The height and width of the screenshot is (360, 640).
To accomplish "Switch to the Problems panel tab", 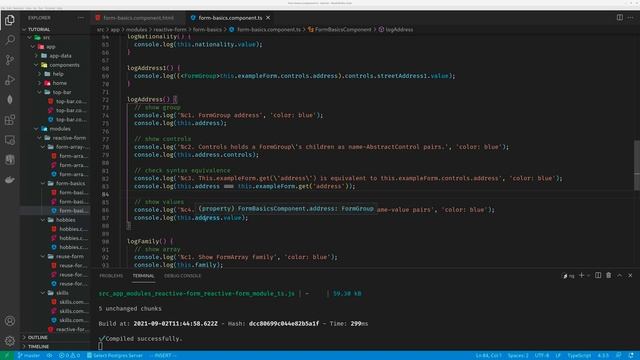I will (111, 276).
